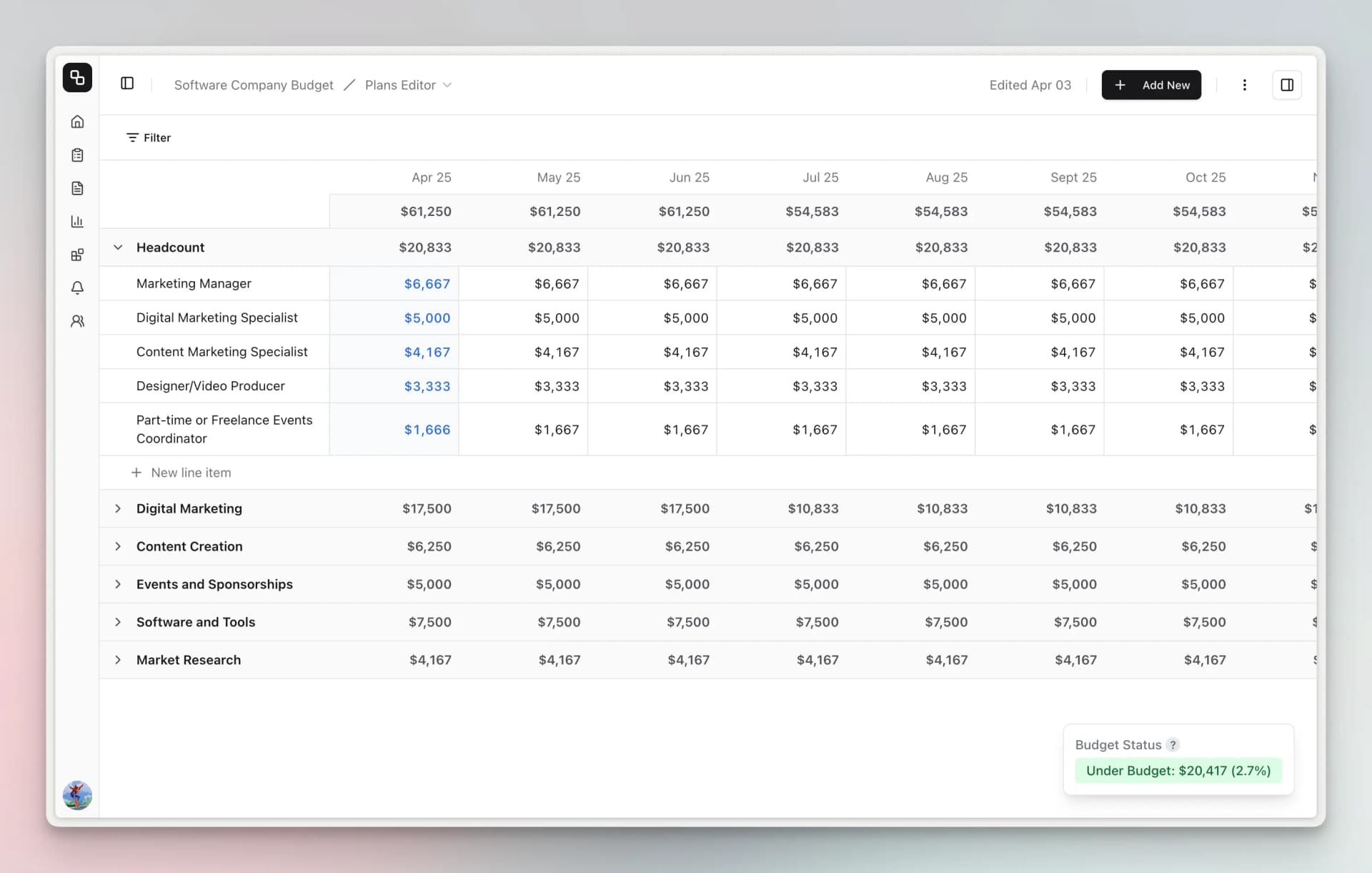Click the Filter icon above the table
The image size is (1372, 873).
pyautogui.click(x=133, y=137)
